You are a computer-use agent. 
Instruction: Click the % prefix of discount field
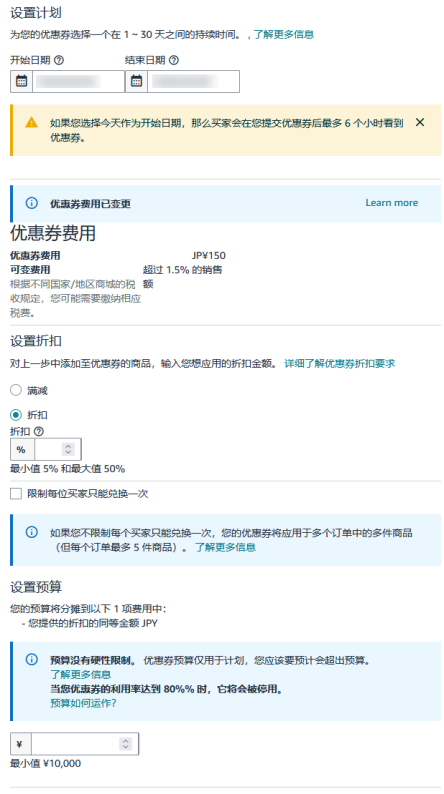click(22, 449)
